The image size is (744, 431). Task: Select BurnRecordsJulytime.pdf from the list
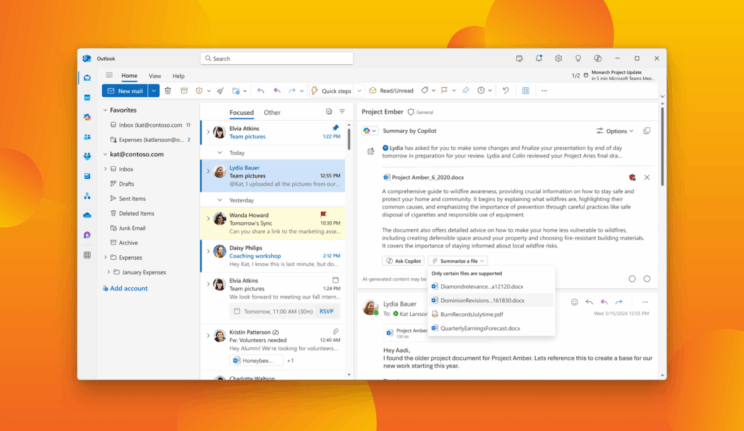491,314
